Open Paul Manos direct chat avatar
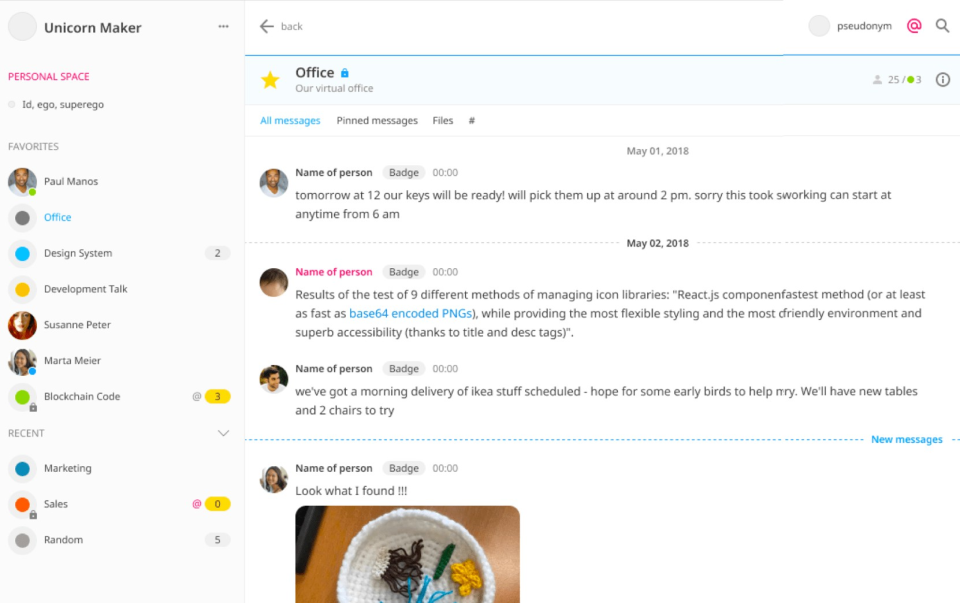Viewport: 960px width, 603px height. point(22,181)
